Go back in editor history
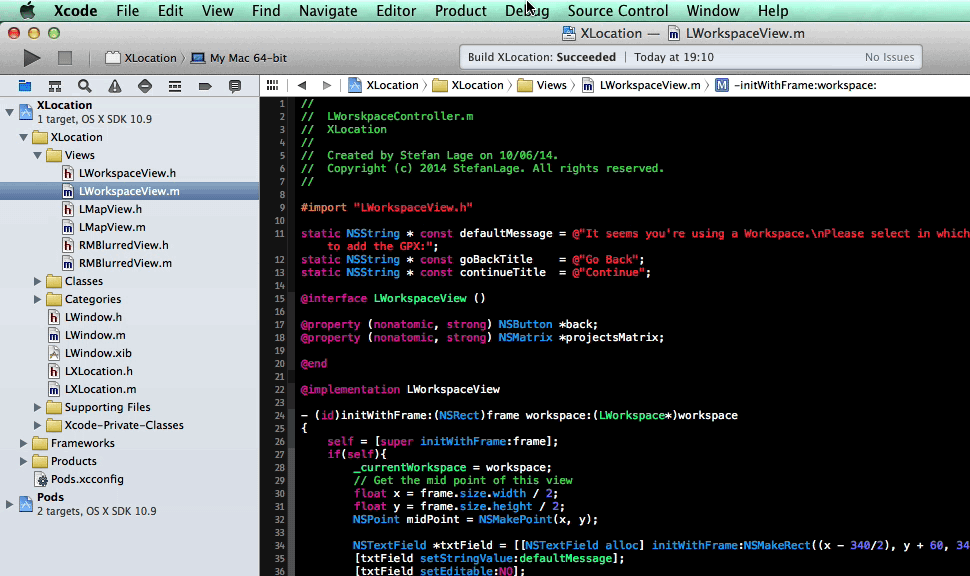Viewport: 970px width, 576px height. click(x=302, y=85)
